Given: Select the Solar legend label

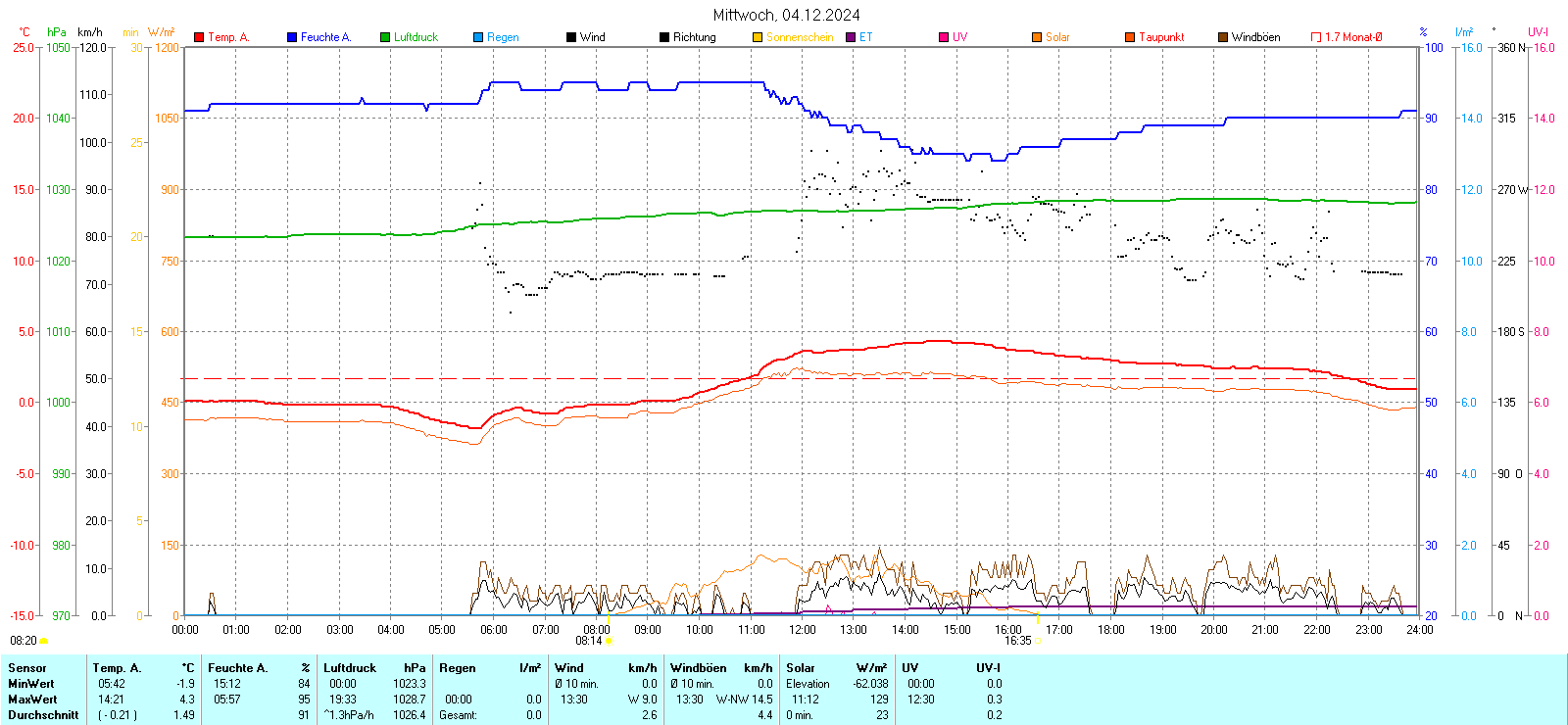Looking at the screenshot, I should 1056,37.
